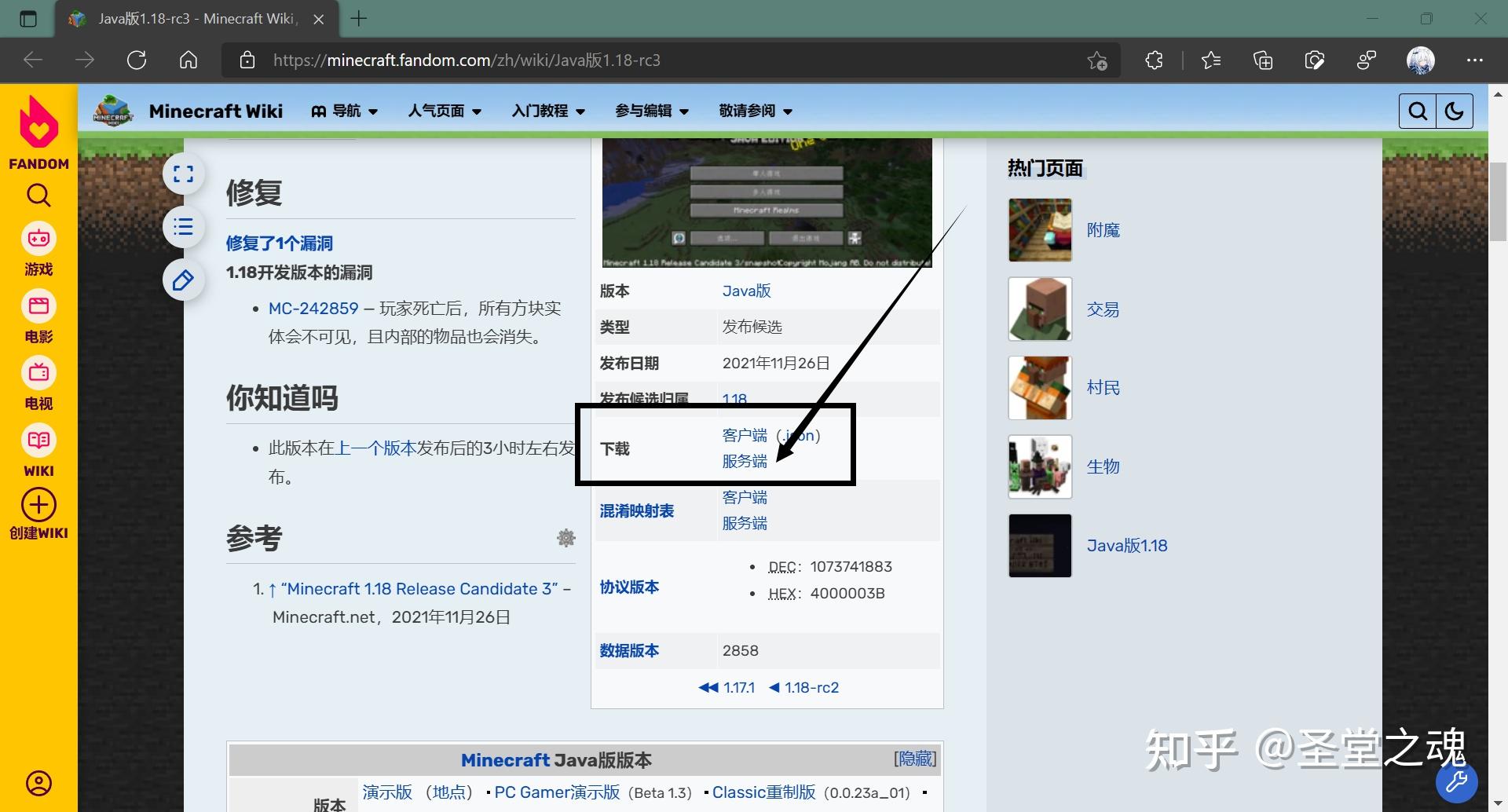Expand the 人气页面 dropdown menu
Image resolution: width=1508 pixels, height=812 pixels.
click(x=444, y=111)
